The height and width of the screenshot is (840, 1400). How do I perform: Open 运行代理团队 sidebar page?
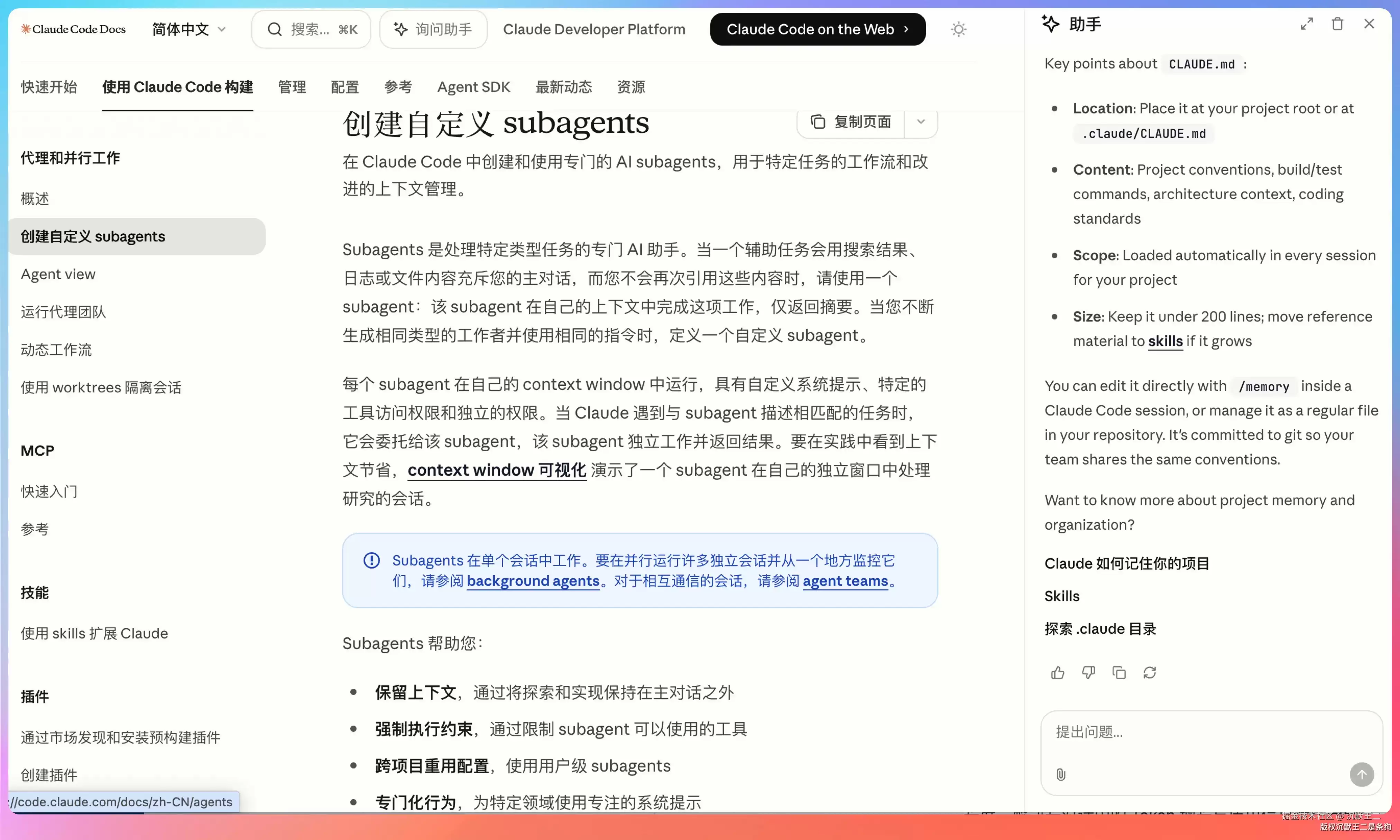click(x=63, y=312)
